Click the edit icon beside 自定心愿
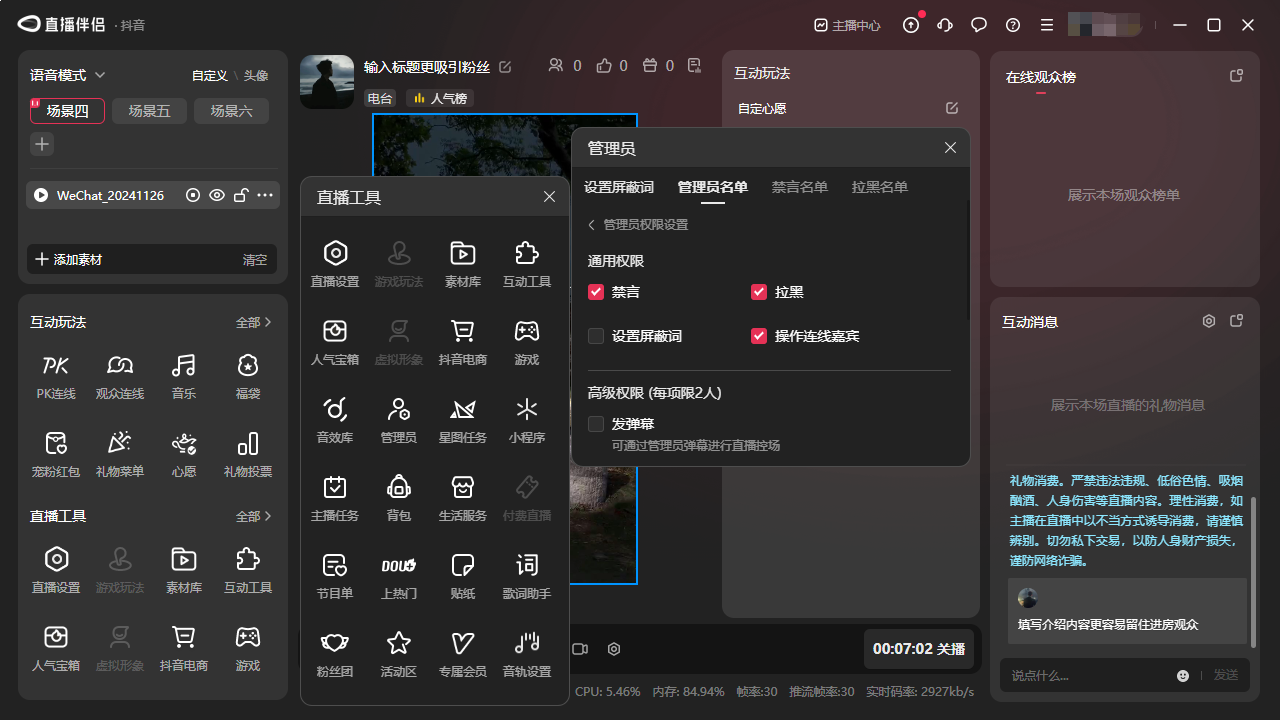The height and width of the screenshot is (720, 1280). coord(952,108)
